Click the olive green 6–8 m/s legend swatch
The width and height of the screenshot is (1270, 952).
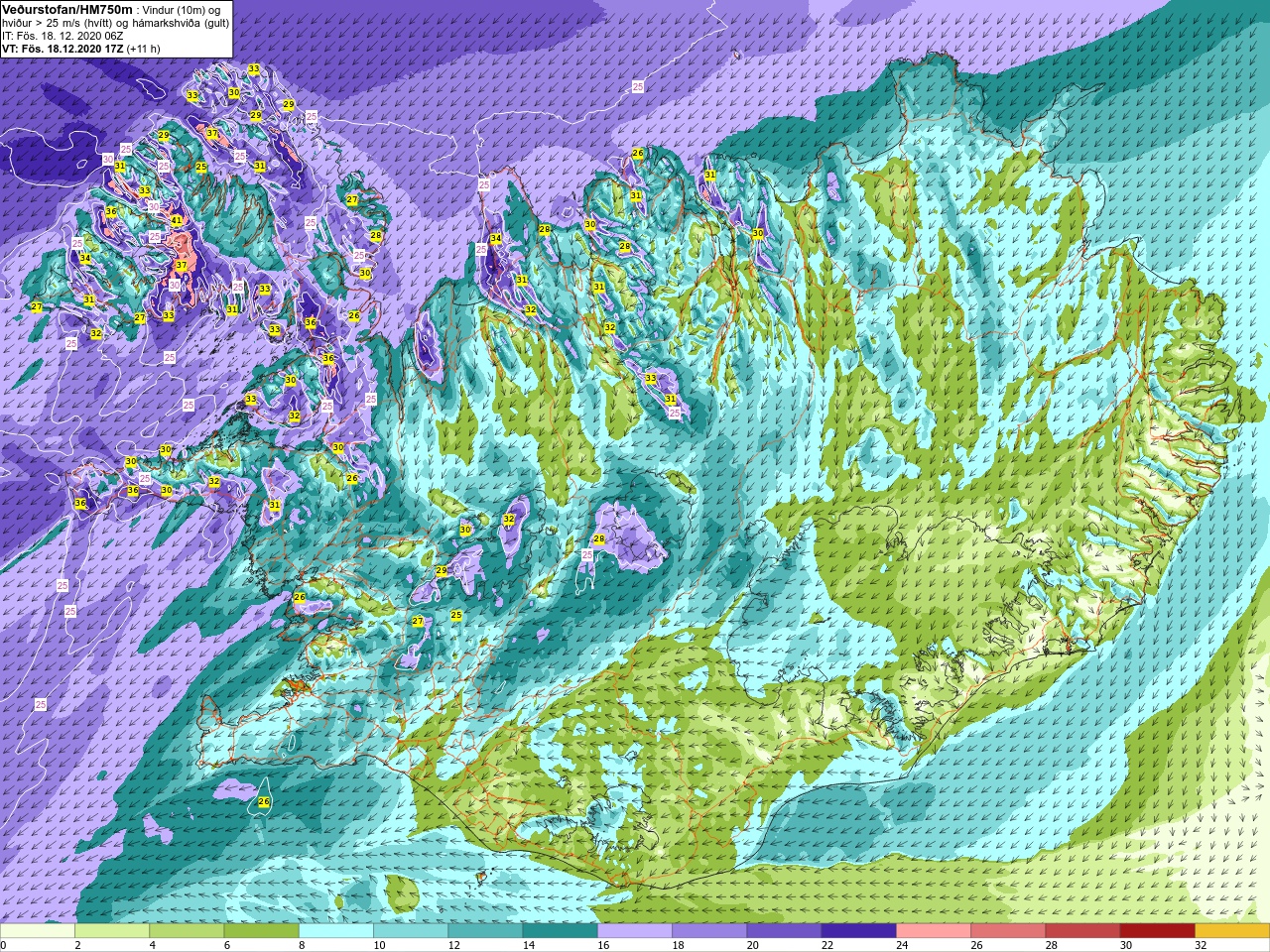tap(261, 931)
